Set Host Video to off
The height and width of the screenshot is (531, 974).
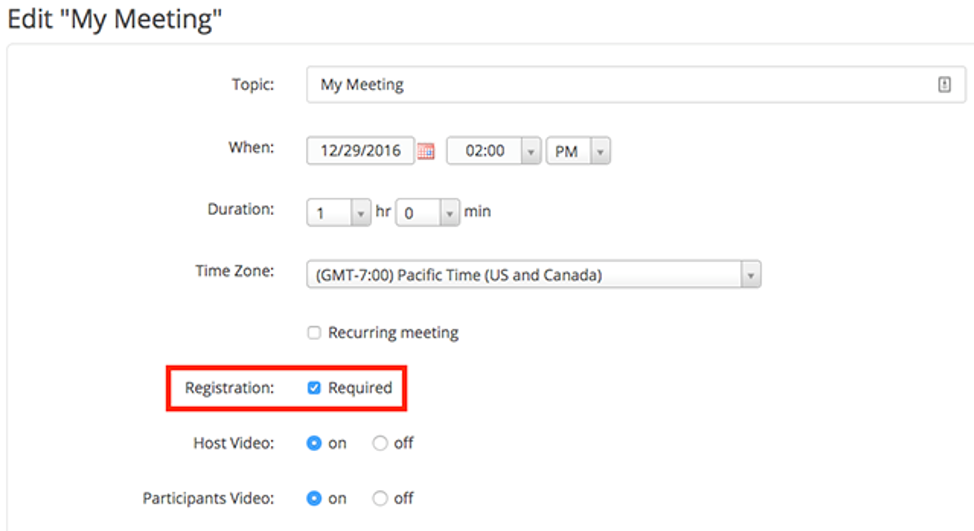(x=380, y=443)
